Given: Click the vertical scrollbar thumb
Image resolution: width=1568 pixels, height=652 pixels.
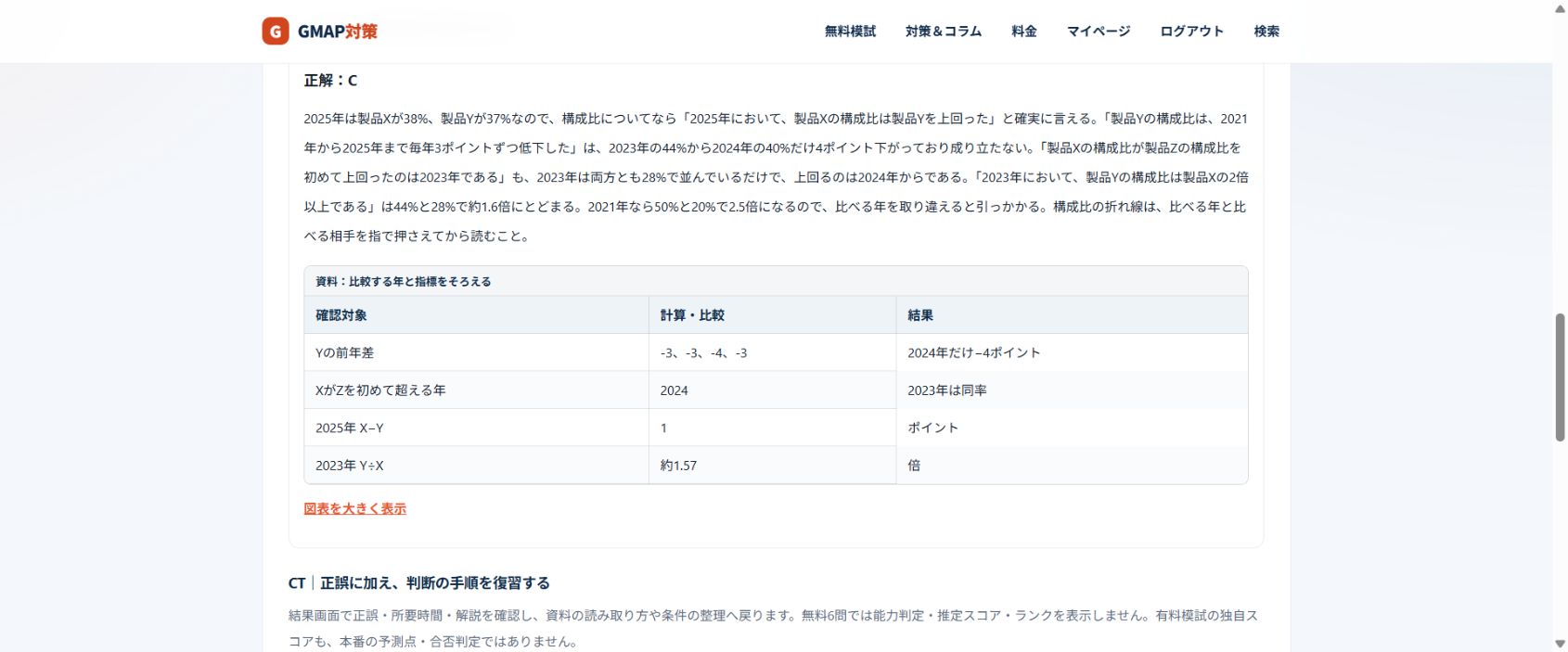Looking at the screenshot, I should (1560, 377).
